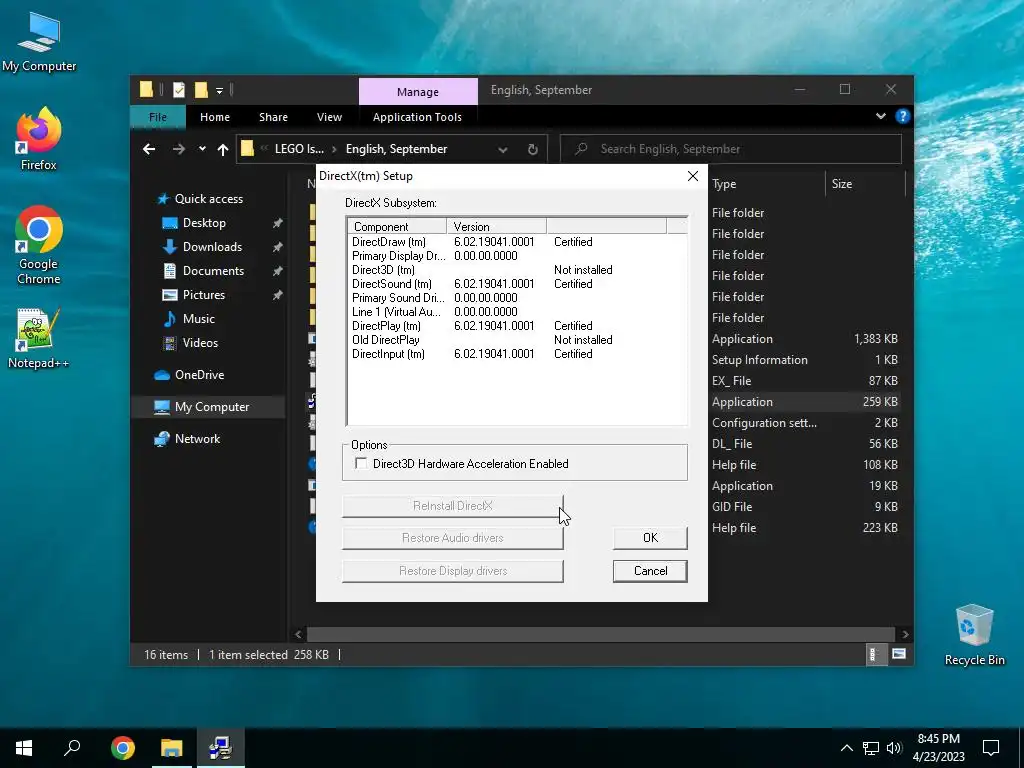Show hidden tray icons chevron
Viewport: 1024px width, 768px height.
click(x=846, y=748)
